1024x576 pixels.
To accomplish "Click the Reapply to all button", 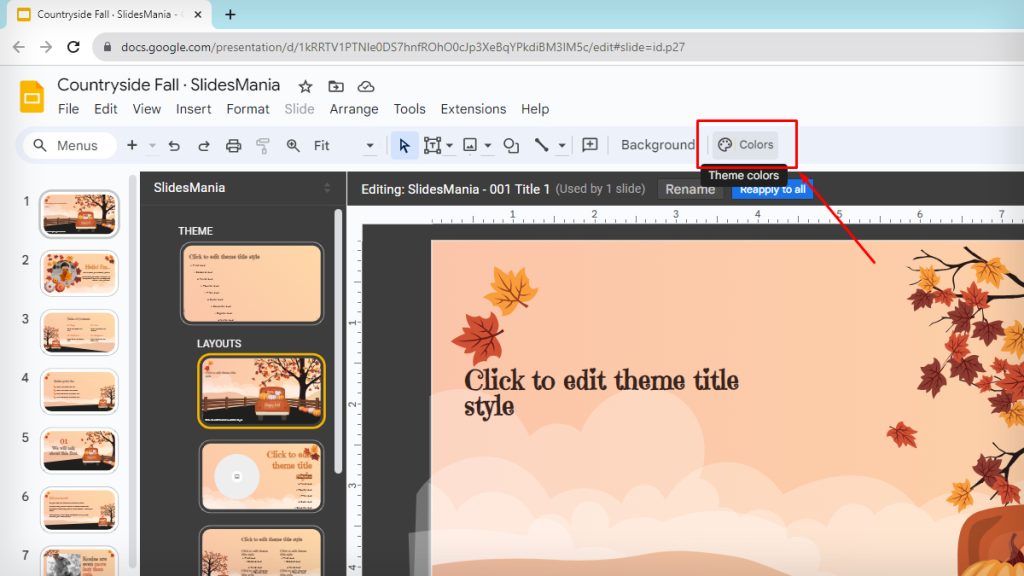I will 772,188.
